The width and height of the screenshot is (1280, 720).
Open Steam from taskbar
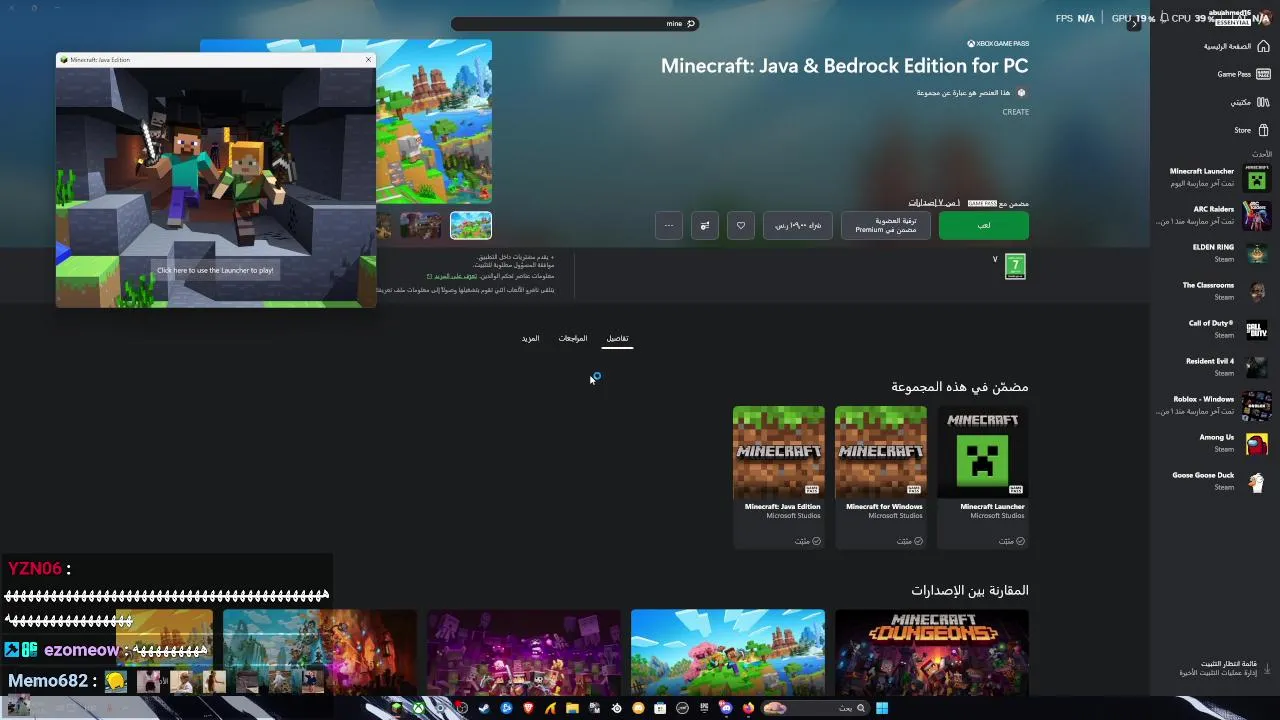(x=485, y=708)
